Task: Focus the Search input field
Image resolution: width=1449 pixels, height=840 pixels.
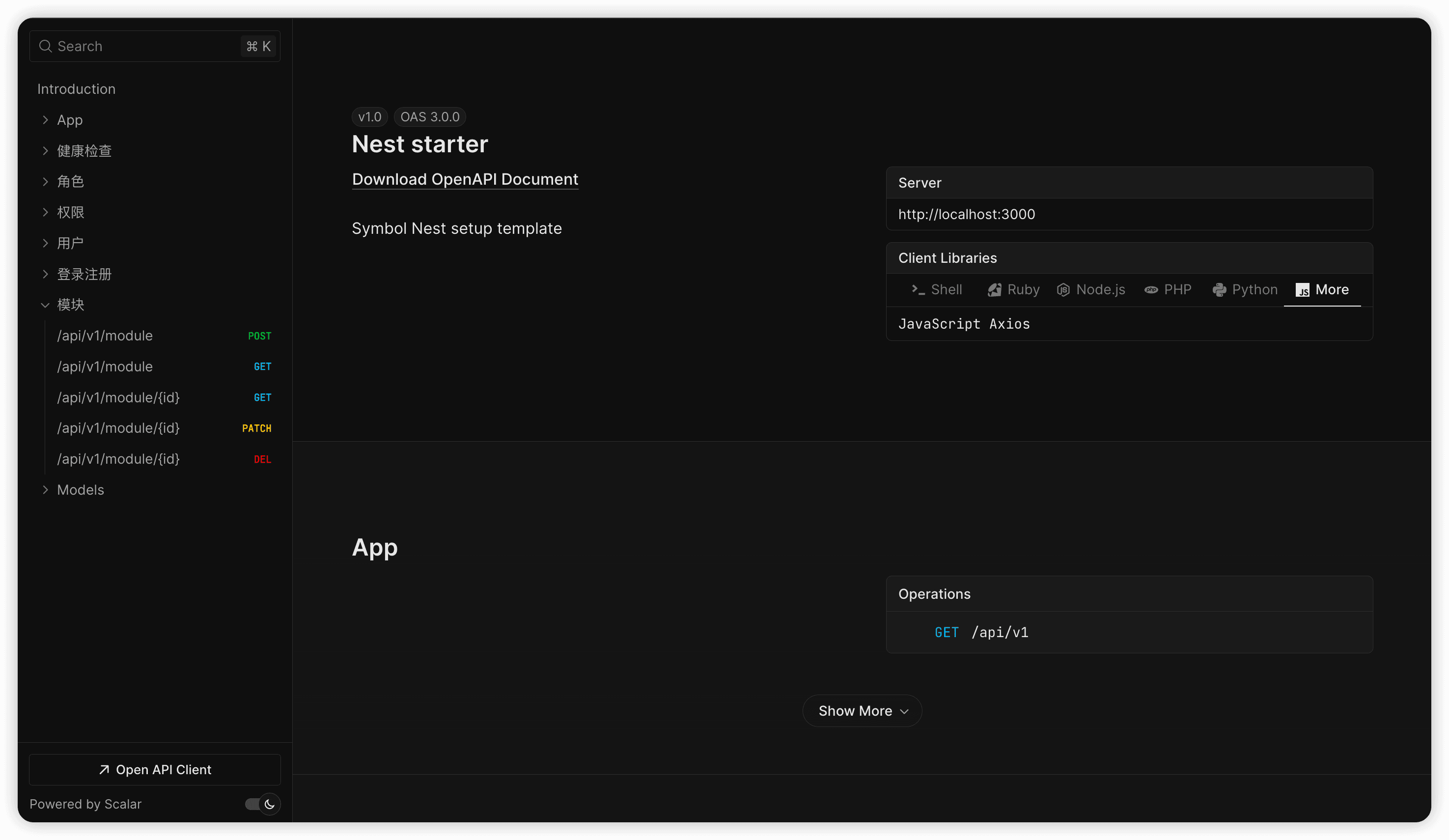Action: [144, 46]
